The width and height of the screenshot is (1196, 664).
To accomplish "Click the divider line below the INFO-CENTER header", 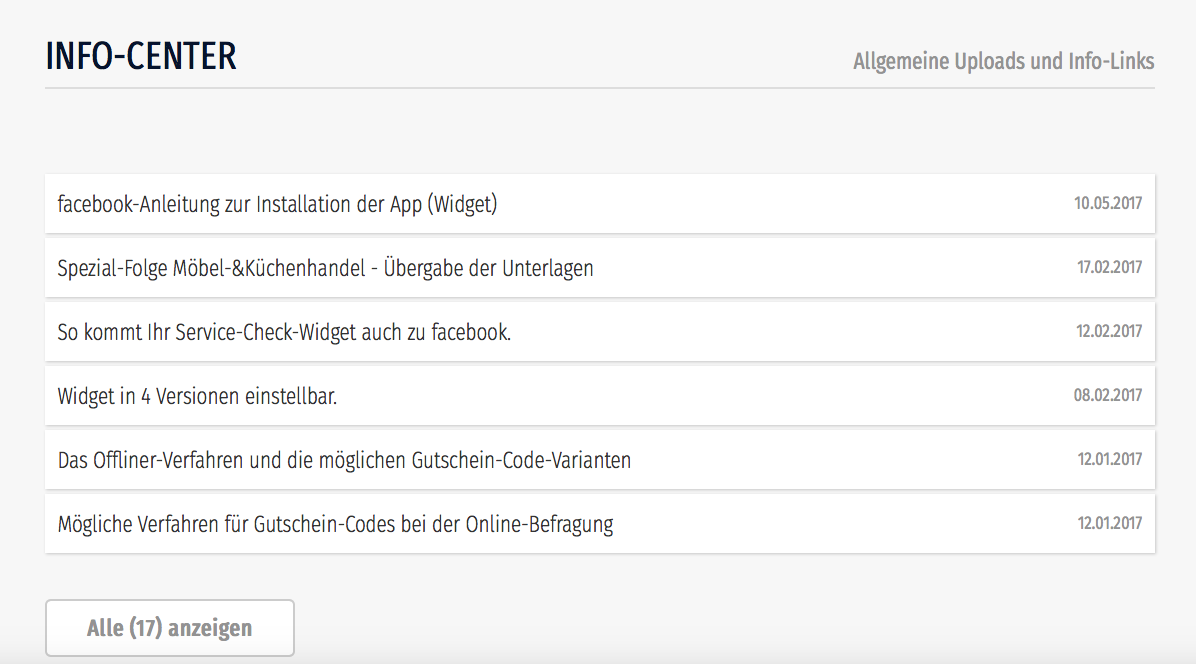I will 600,88.
